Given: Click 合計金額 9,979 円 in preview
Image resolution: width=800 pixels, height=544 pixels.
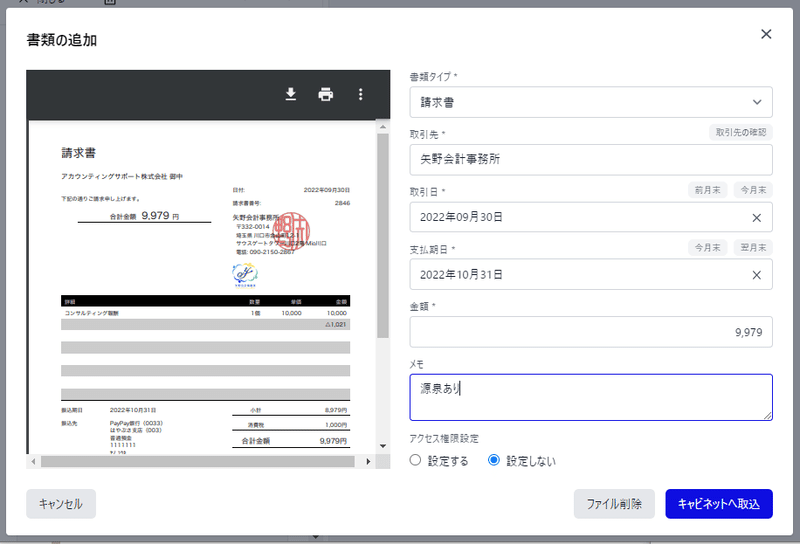Looking at the screenshot, I should point(144,216).
